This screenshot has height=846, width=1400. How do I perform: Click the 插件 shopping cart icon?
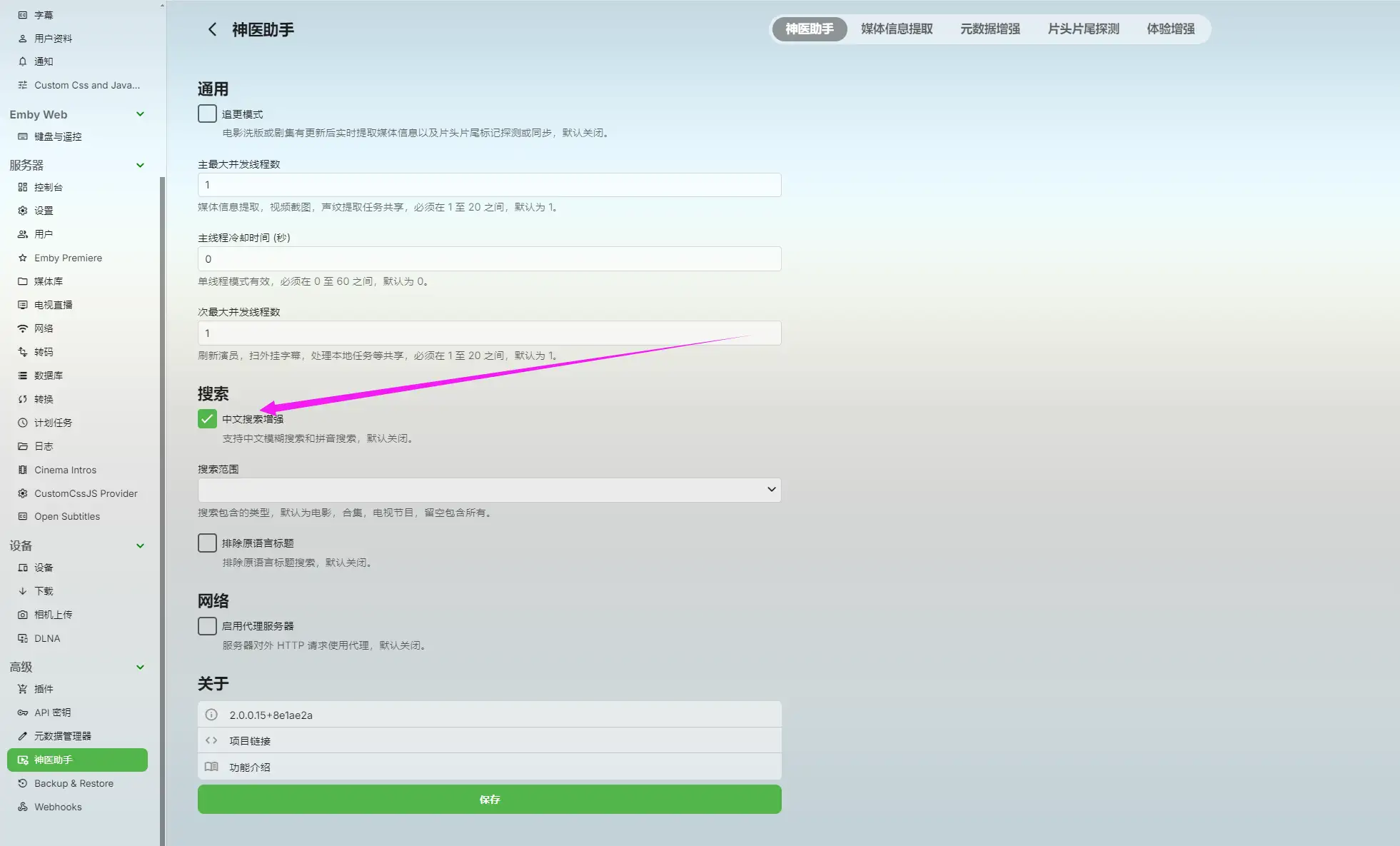point(23,689)
